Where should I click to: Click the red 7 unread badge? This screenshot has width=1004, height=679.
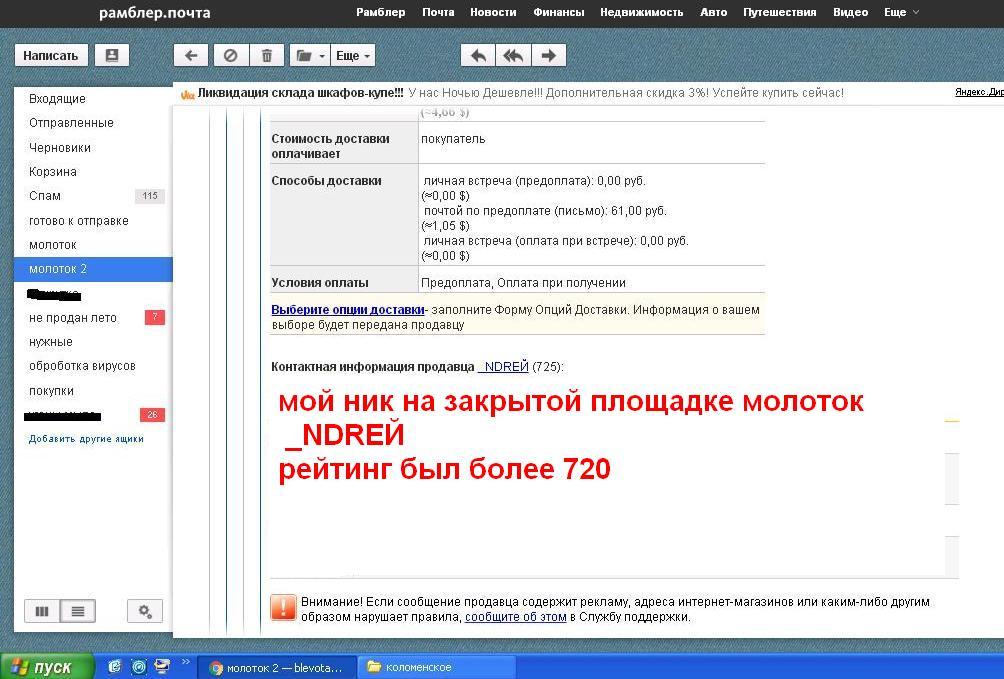click(154, 317)
